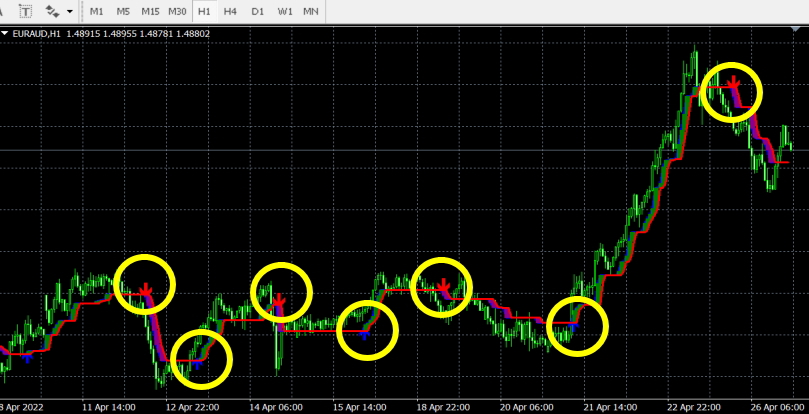Switch chart to M15 timeframe
This screenshot has width=809, height=414.
tap(150, 11)
